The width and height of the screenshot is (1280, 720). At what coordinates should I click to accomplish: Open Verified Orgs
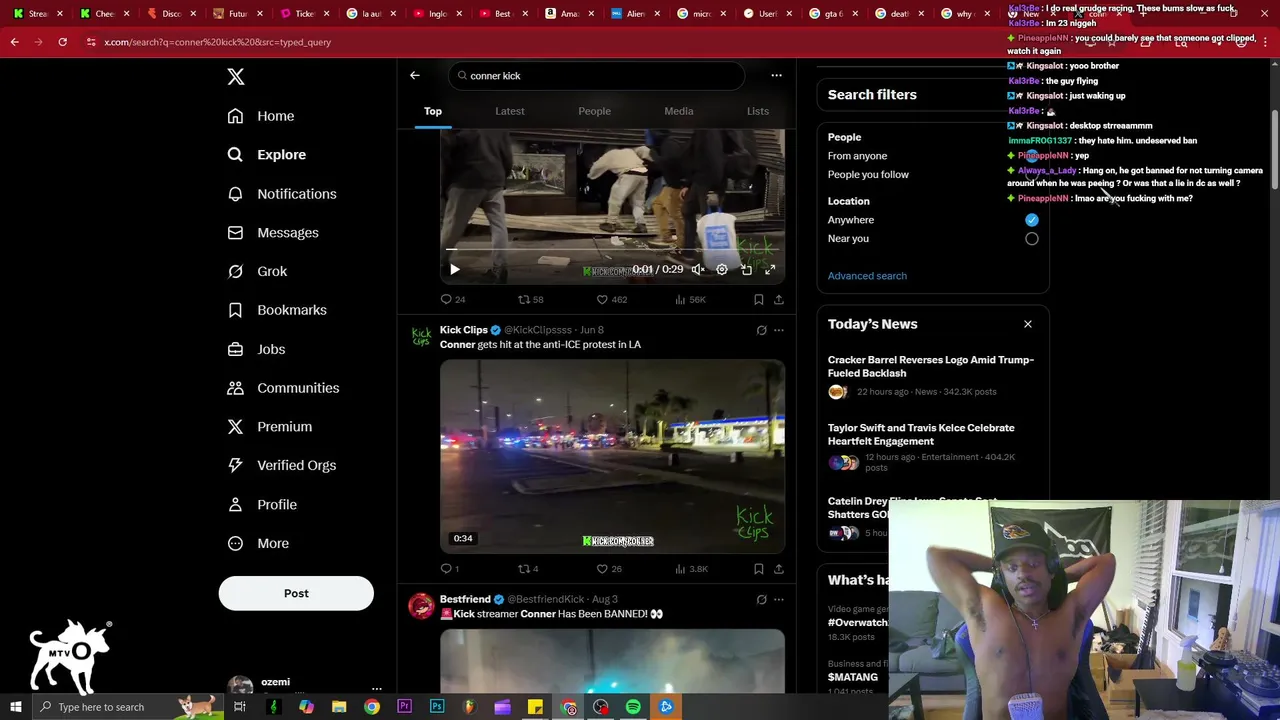coord(282,465)
